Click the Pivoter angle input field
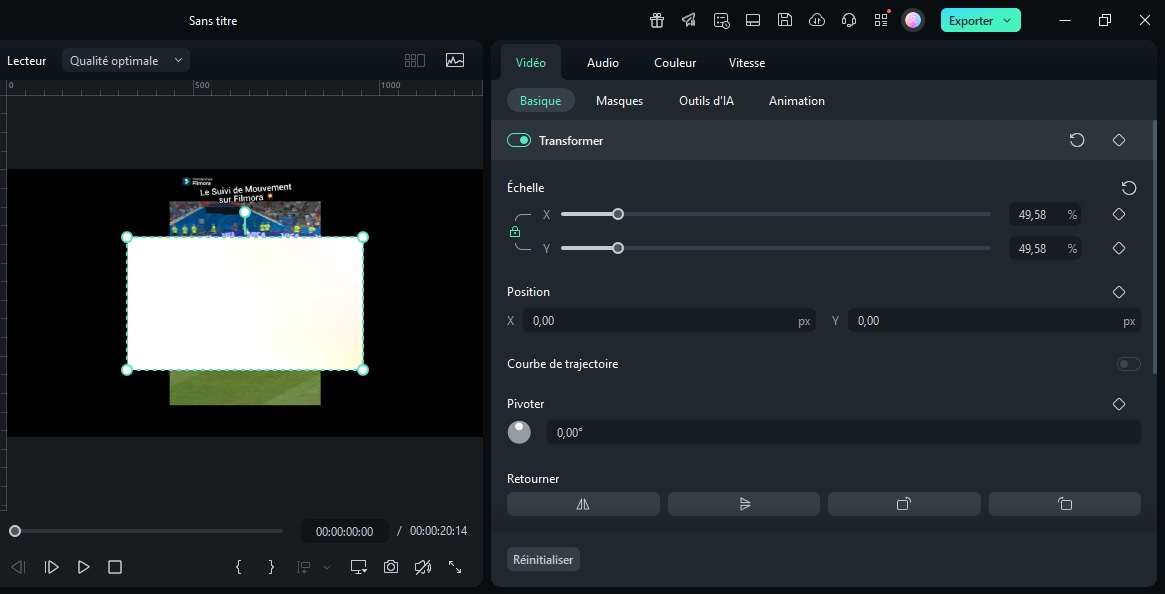Image resolution: width=1165 pixels, height=594 pixels. pos(843,432)
